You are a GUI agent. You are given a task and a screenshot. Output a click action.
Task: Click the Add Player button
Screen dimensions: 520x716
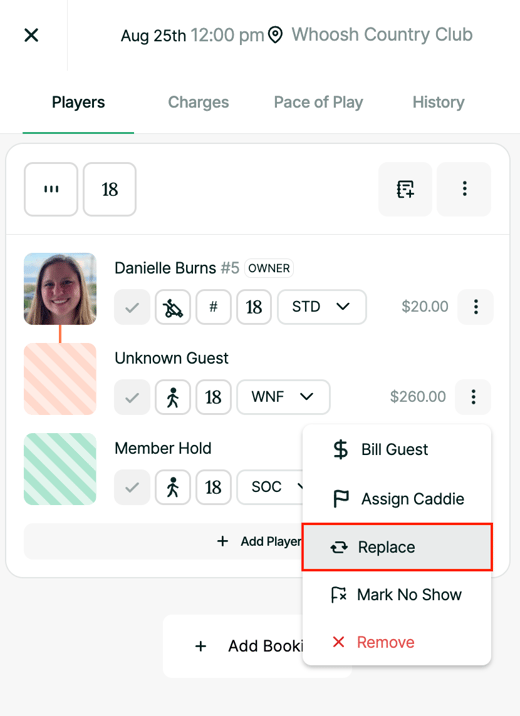pos(164,542)
